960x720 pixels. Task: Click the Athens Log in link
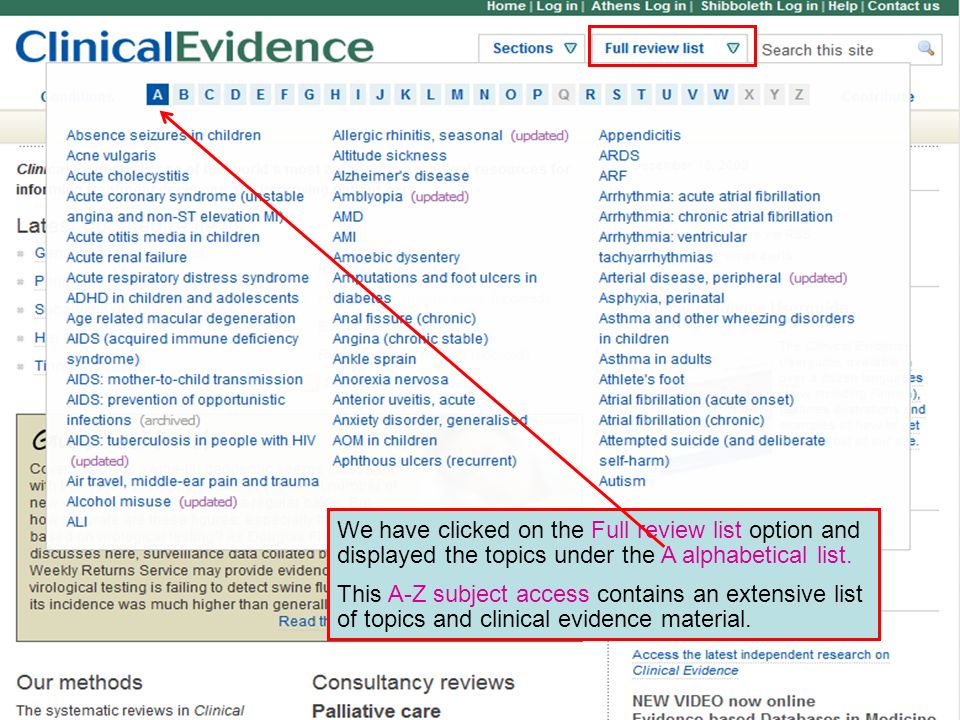click(638, 6)
